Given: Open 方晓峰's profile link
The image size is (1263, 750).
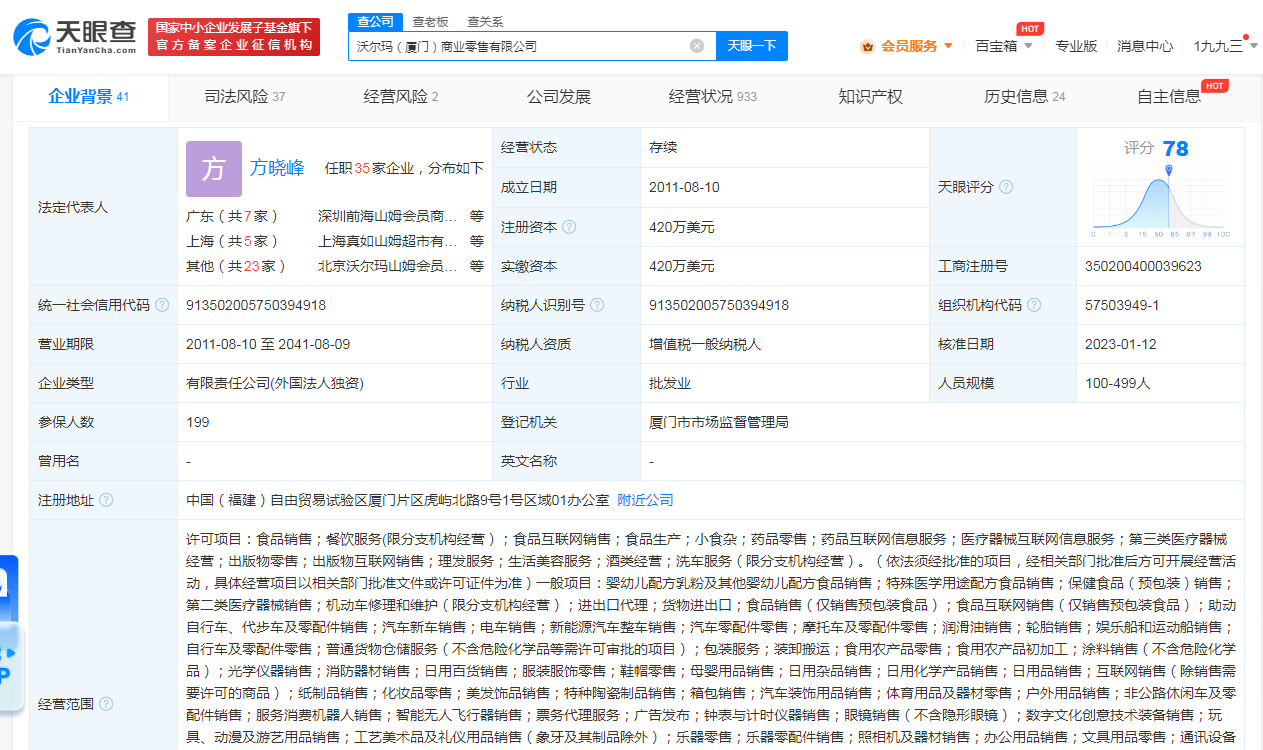Looking at the screenshot, I should click(277, 168).
